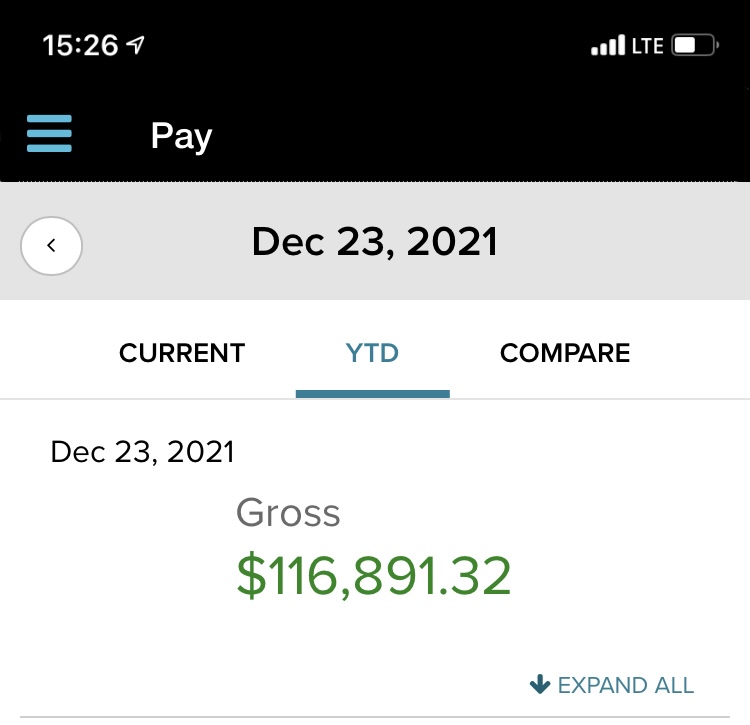Image resolution: width=750 pixels, height=725 pixels.
Task: Tap the cellular signal bars icon
Action: [608, 47]
